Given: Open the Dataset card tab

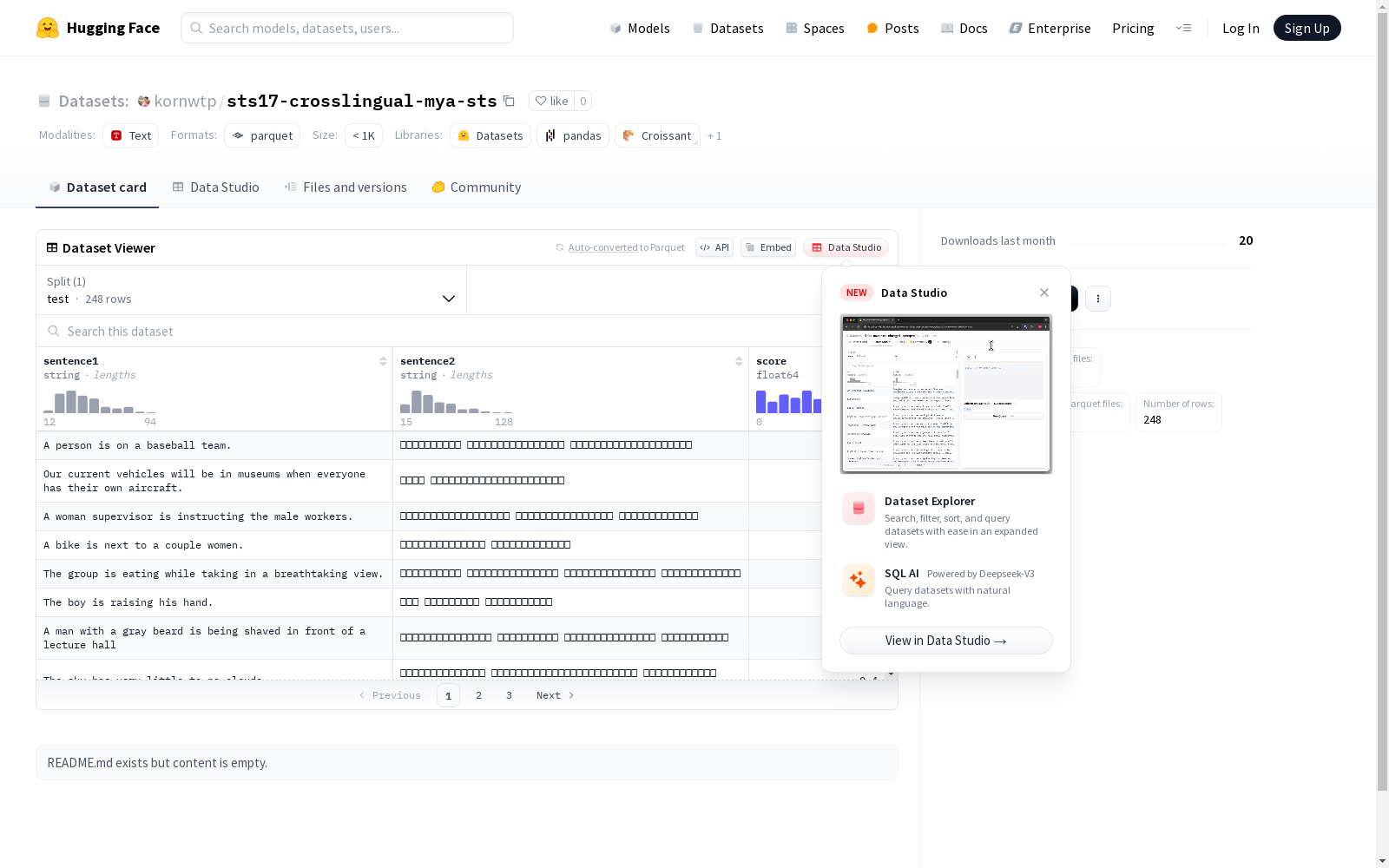Looking at the screenshot, I should click(97, 187).
